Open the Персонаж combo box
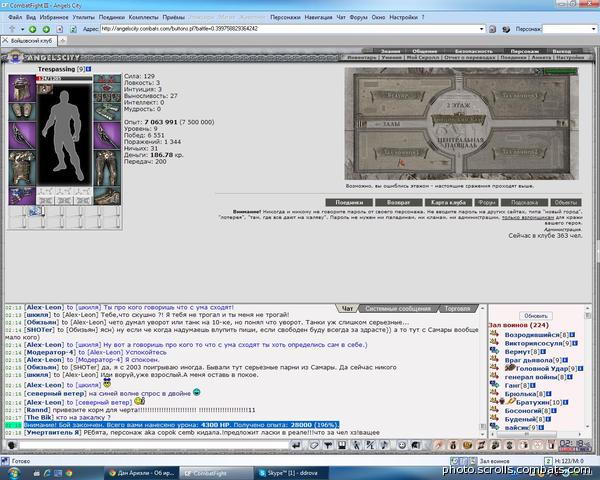This screenshot has height=480, width=600. (x=569, y=29)
